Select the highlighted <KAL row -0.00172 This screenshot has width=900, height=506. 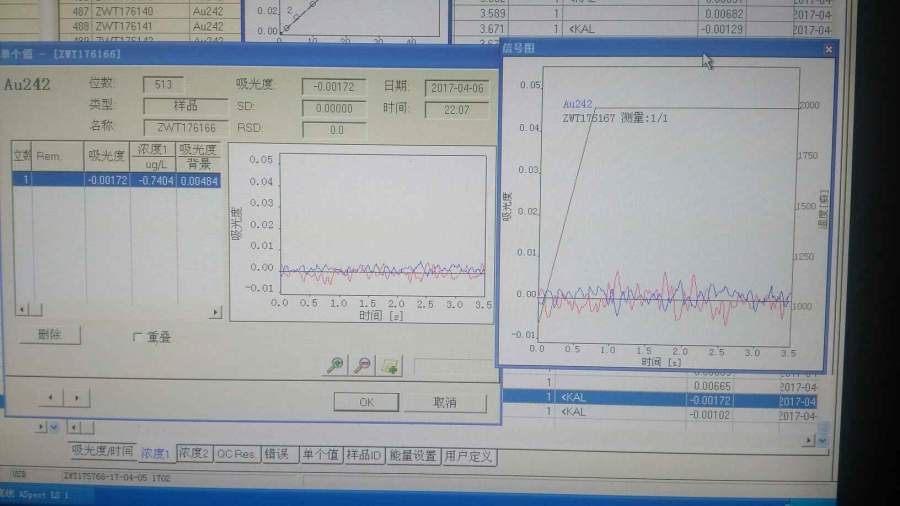pyautogui.click(x=660, y=398)
